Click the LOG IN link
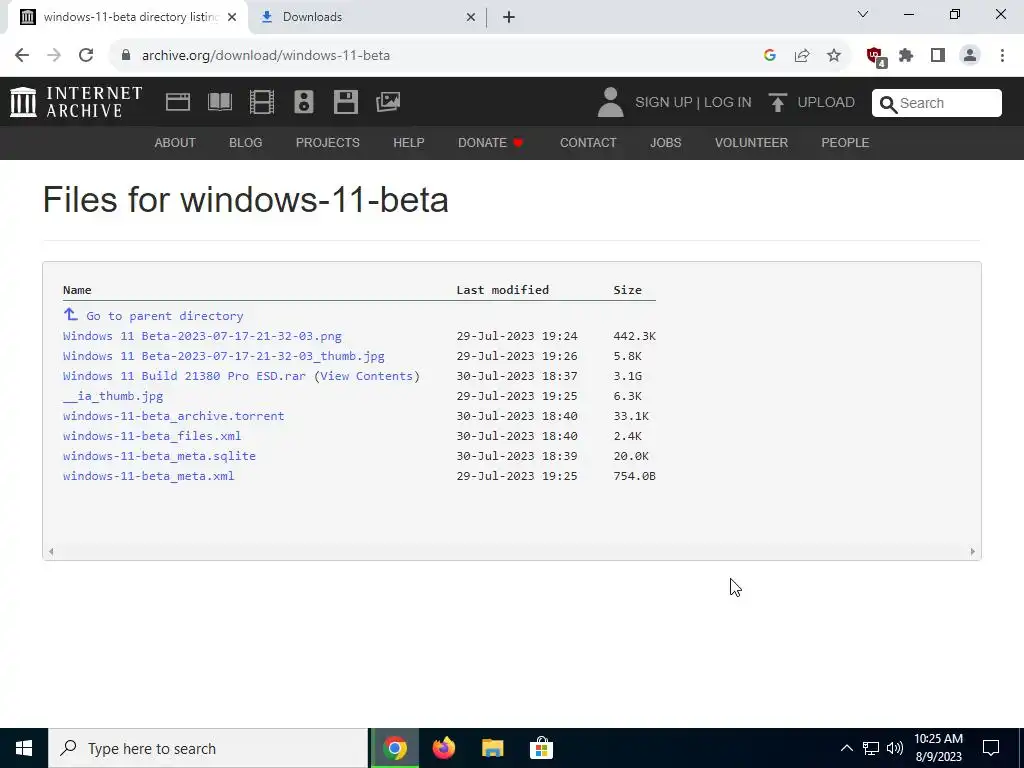1024x768 pixels. [x=728, y=103]
